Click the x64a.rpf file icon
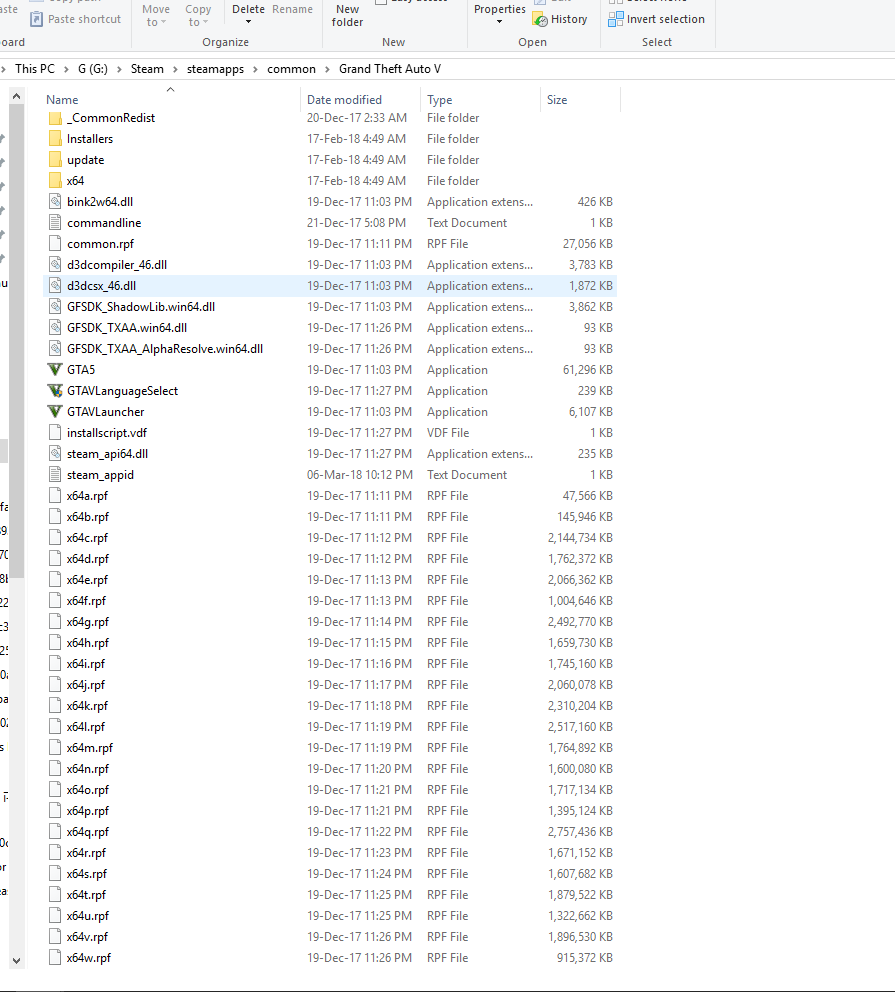 (55, 495)
